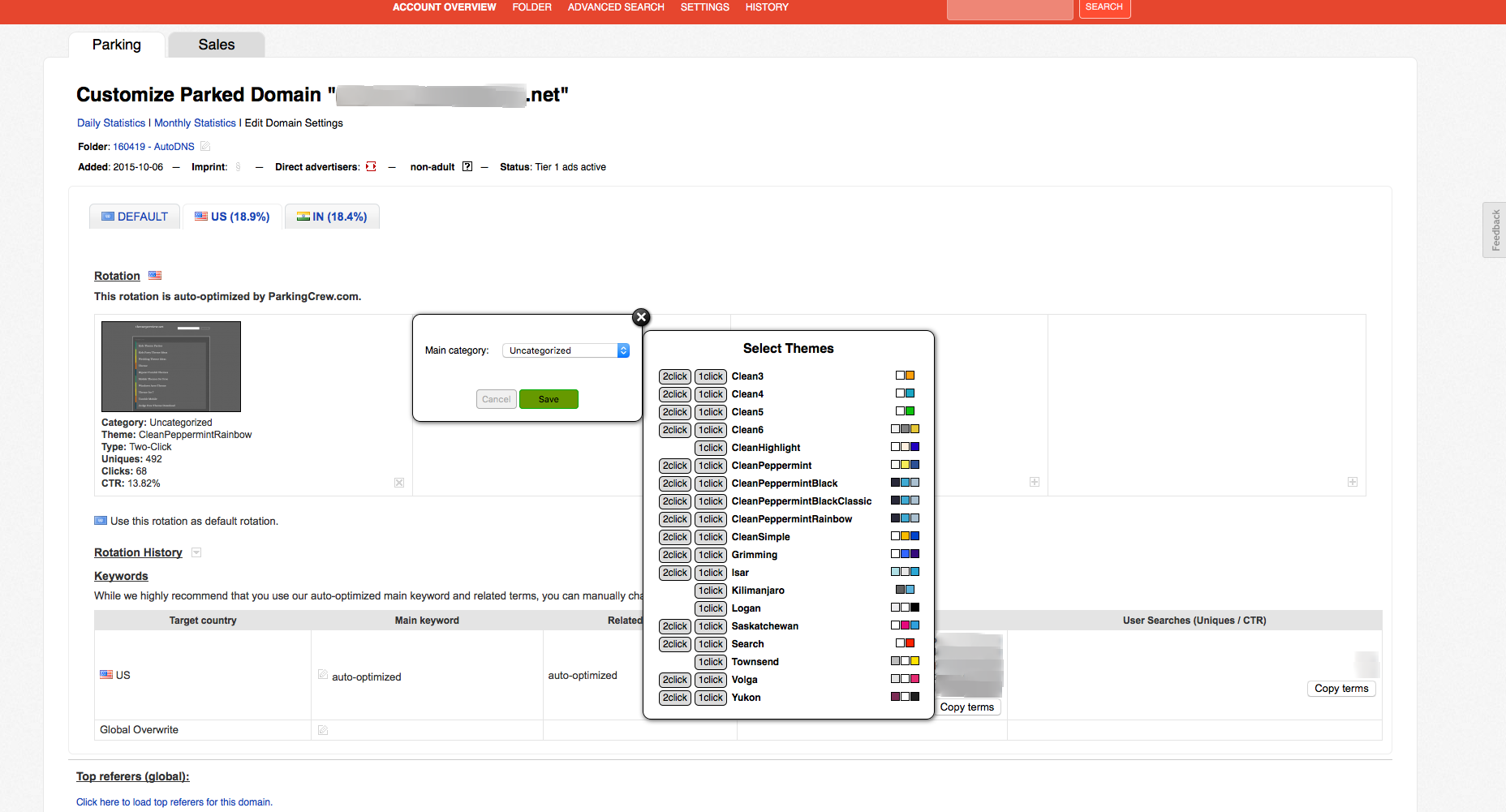Open the Monthly Statistics link
The image size is (1506, 812).
point(195,123)
